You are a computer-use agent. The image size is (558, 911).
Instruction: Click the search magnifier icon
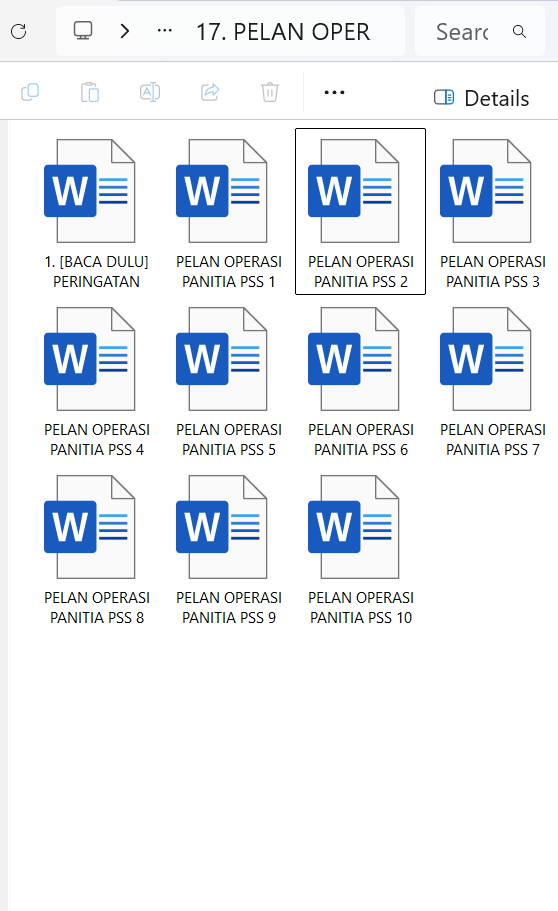pyautogui.click(x=520, y=31)
